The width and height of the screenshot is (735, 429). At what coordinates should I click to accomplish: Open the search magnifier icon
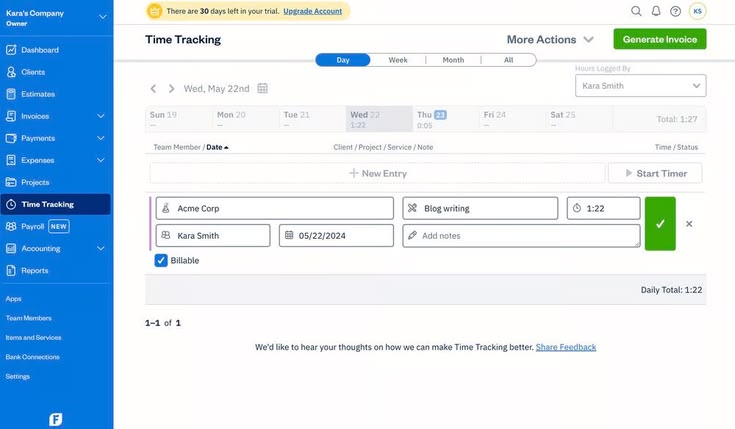[636, 11]
